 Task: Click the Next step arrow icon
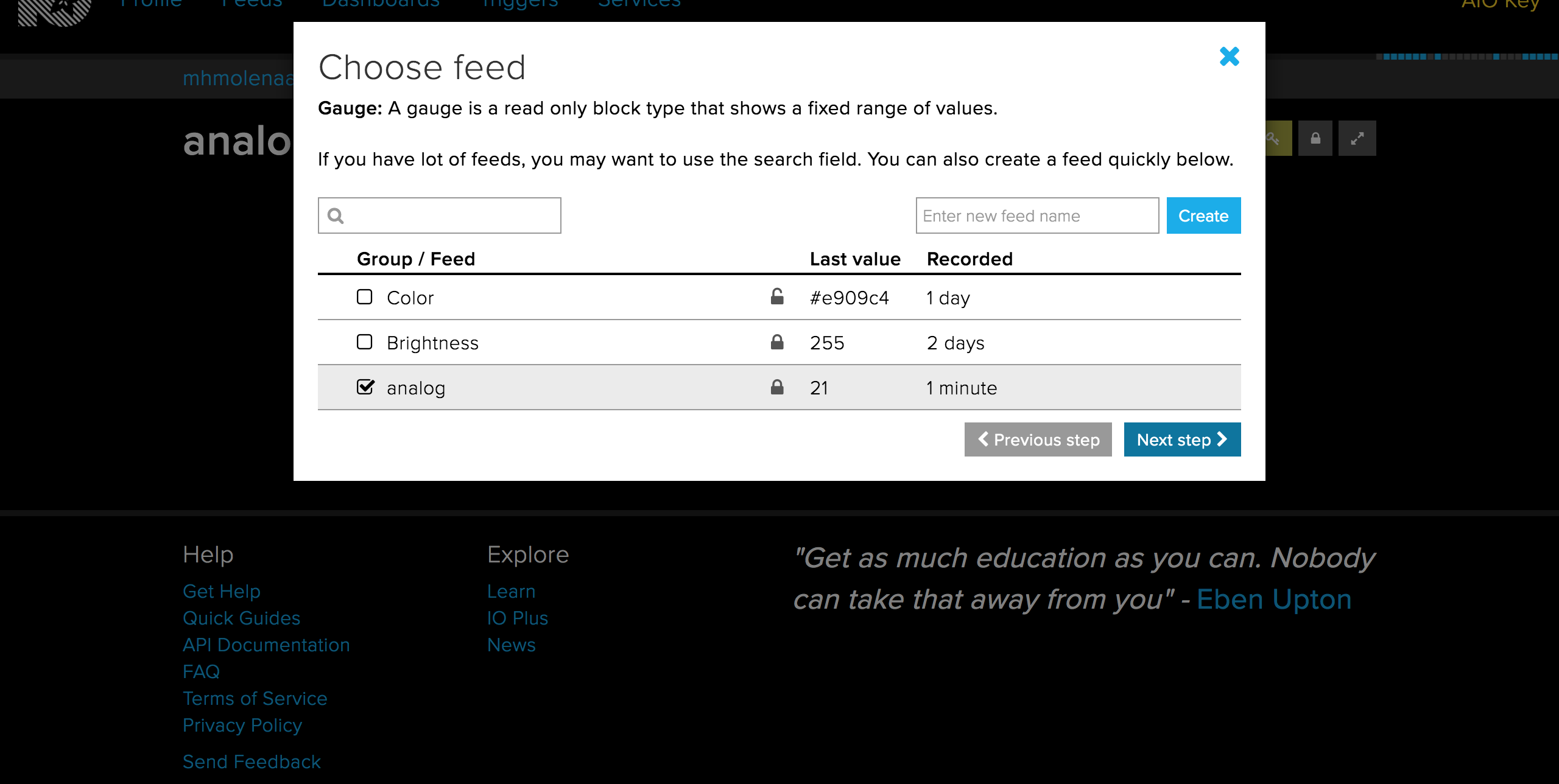pyautogui.click(x=1223, y=440)
